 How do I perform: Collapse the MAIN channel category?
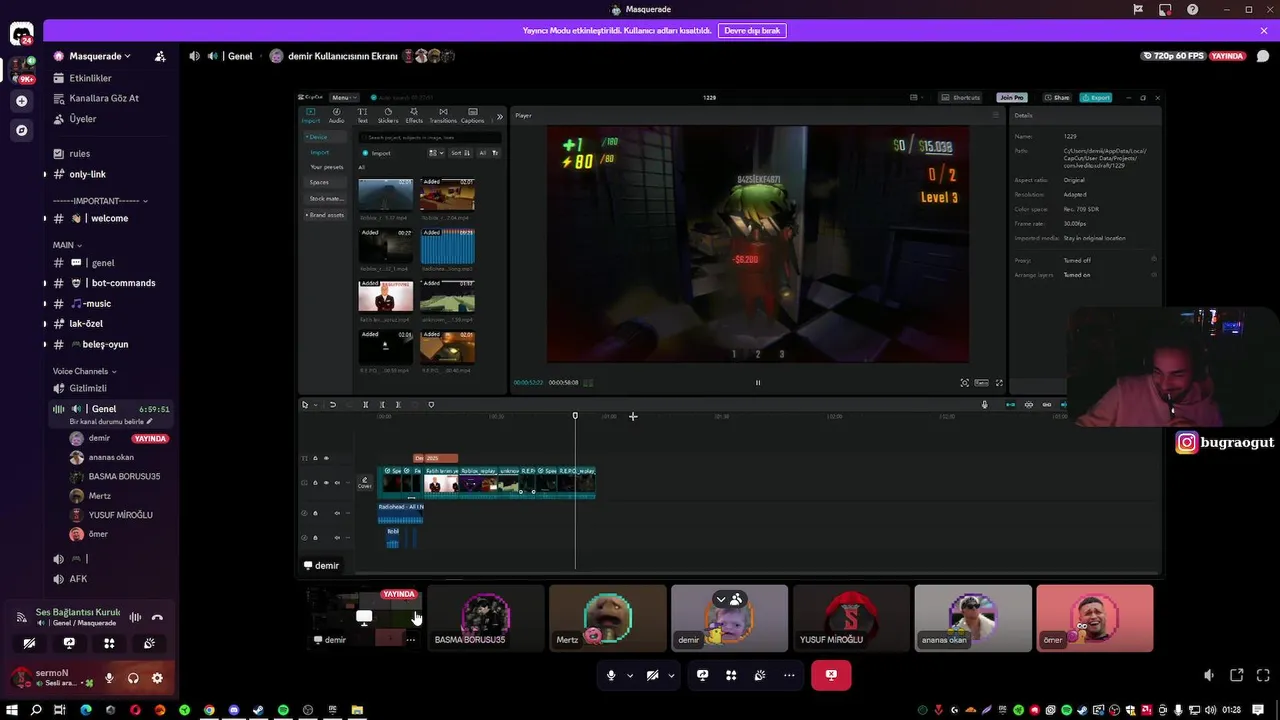pos(68,245)
